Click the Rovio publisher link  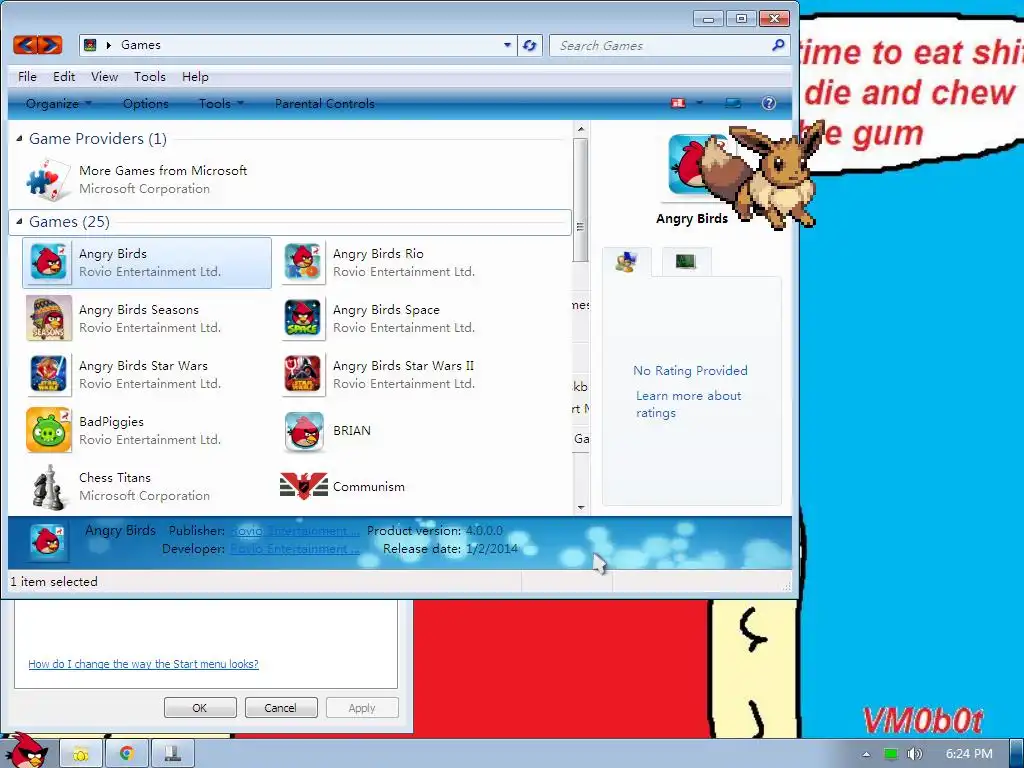(x=295, y=531)
